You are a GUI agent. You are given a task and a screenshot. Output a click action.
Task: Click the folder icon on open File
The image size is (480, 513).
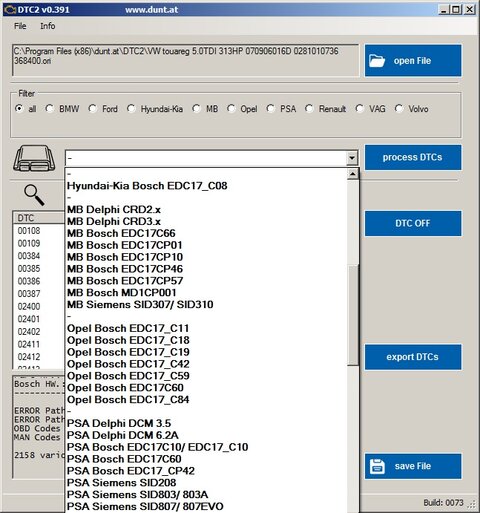pyautogui.click(x=377, y=61)
